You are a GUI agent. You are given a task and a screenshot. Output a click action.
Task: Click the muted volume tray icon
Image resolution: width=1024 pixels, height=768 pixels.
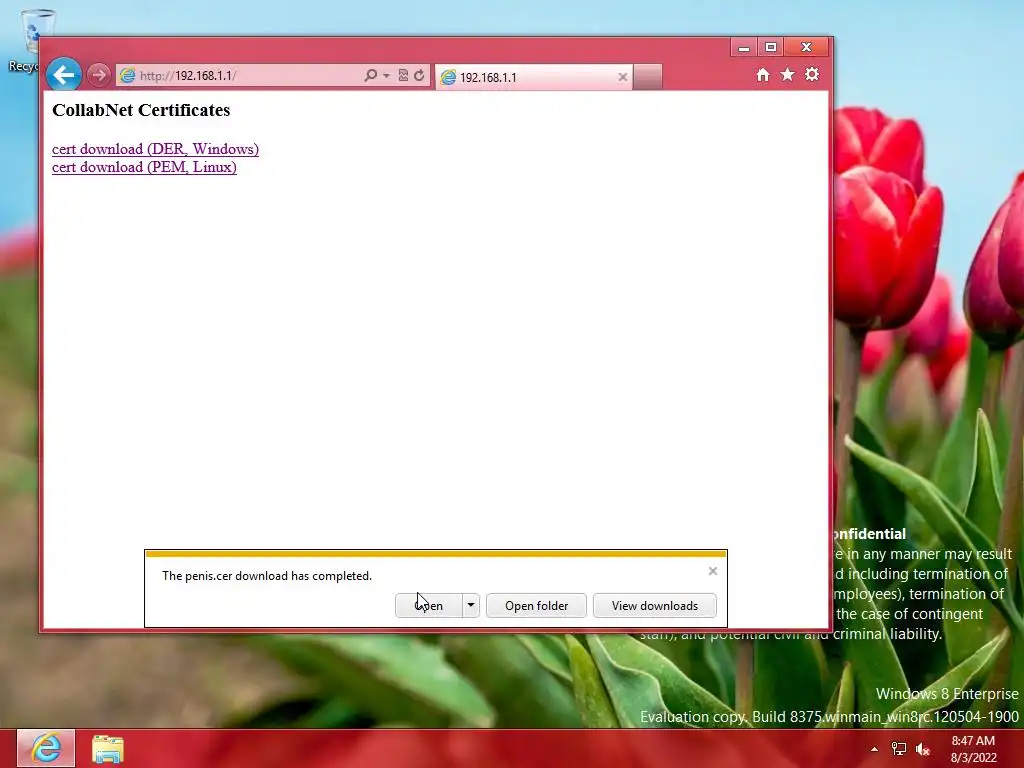point(923,749)
